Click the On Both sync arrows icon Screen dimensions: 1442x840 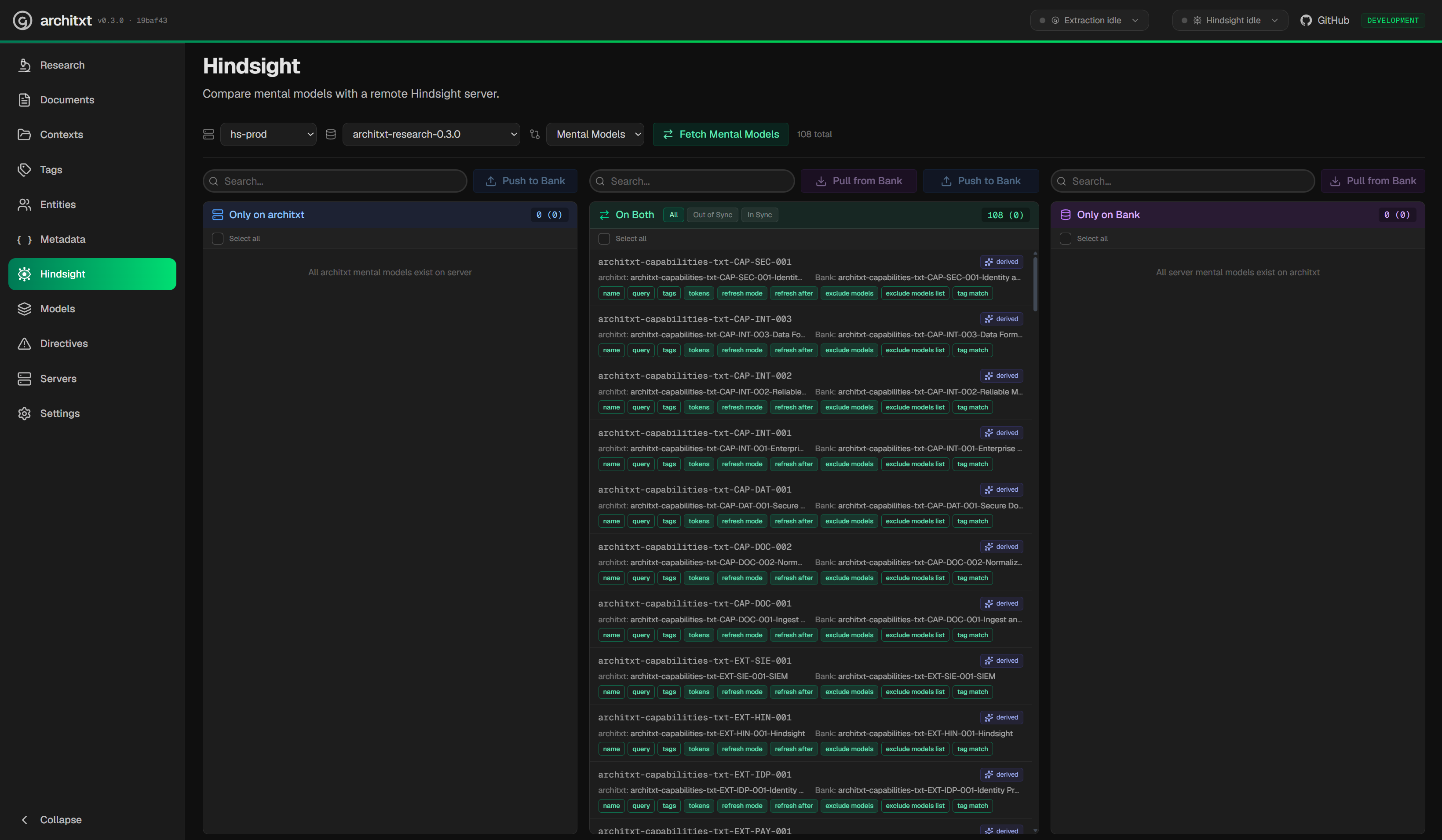604,215
